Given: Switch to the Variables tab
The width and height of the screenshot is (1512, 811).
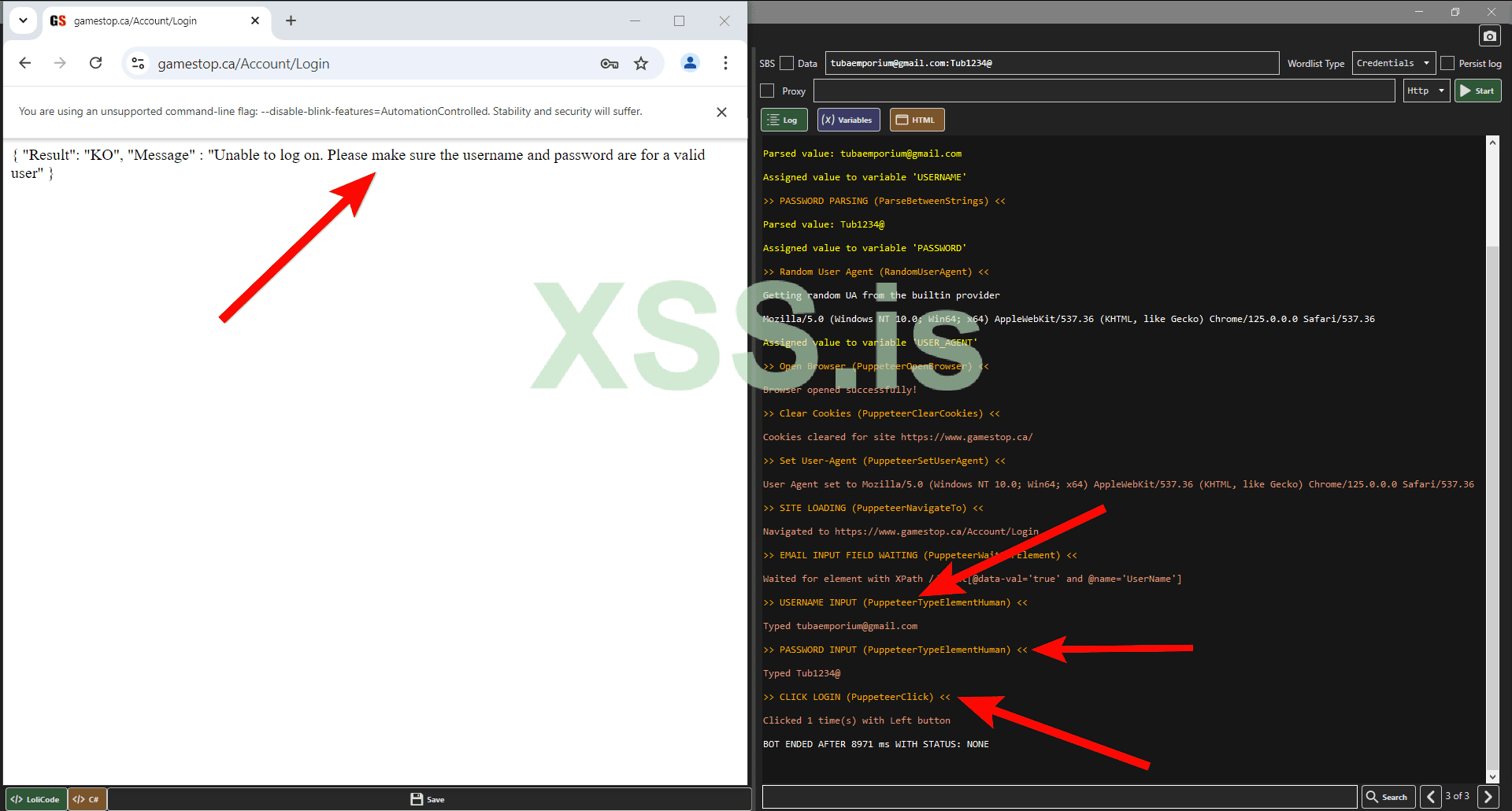Looking at the screenshot, I should [x=848, y=120].
